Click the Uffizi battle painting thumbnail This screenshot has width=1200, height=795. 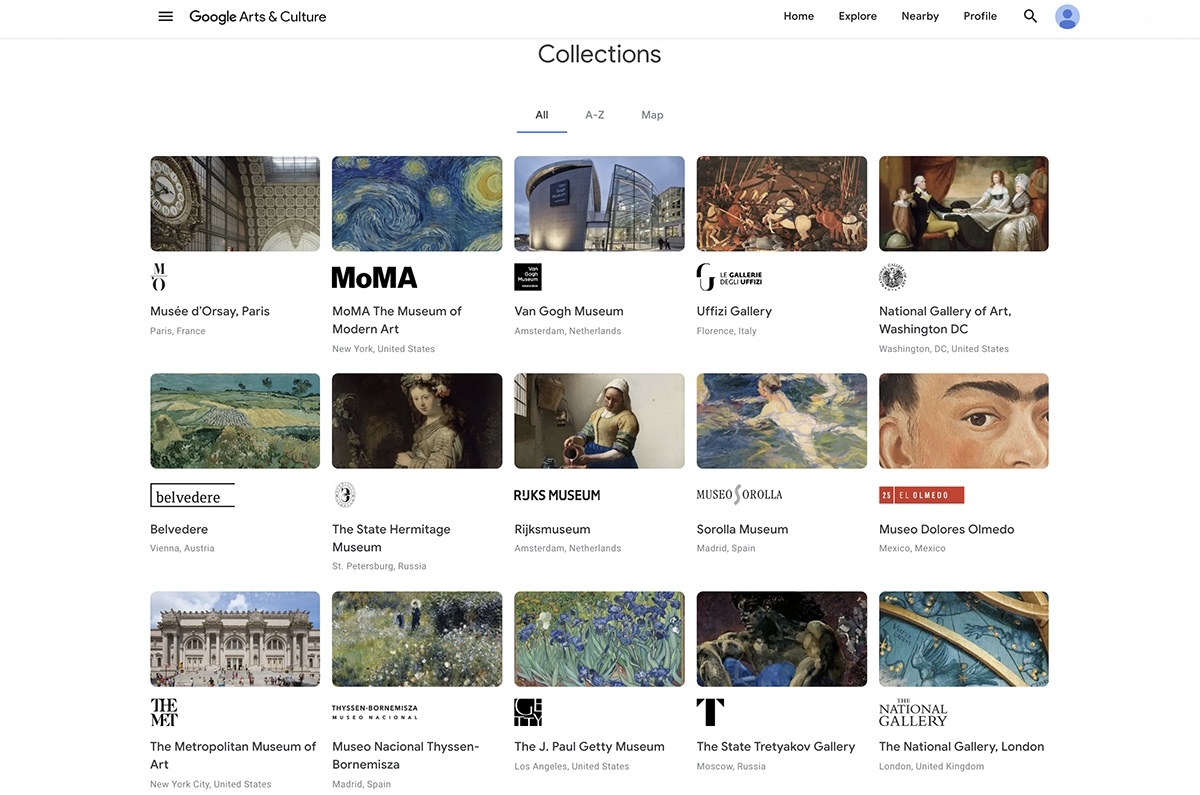click(782, 203)
